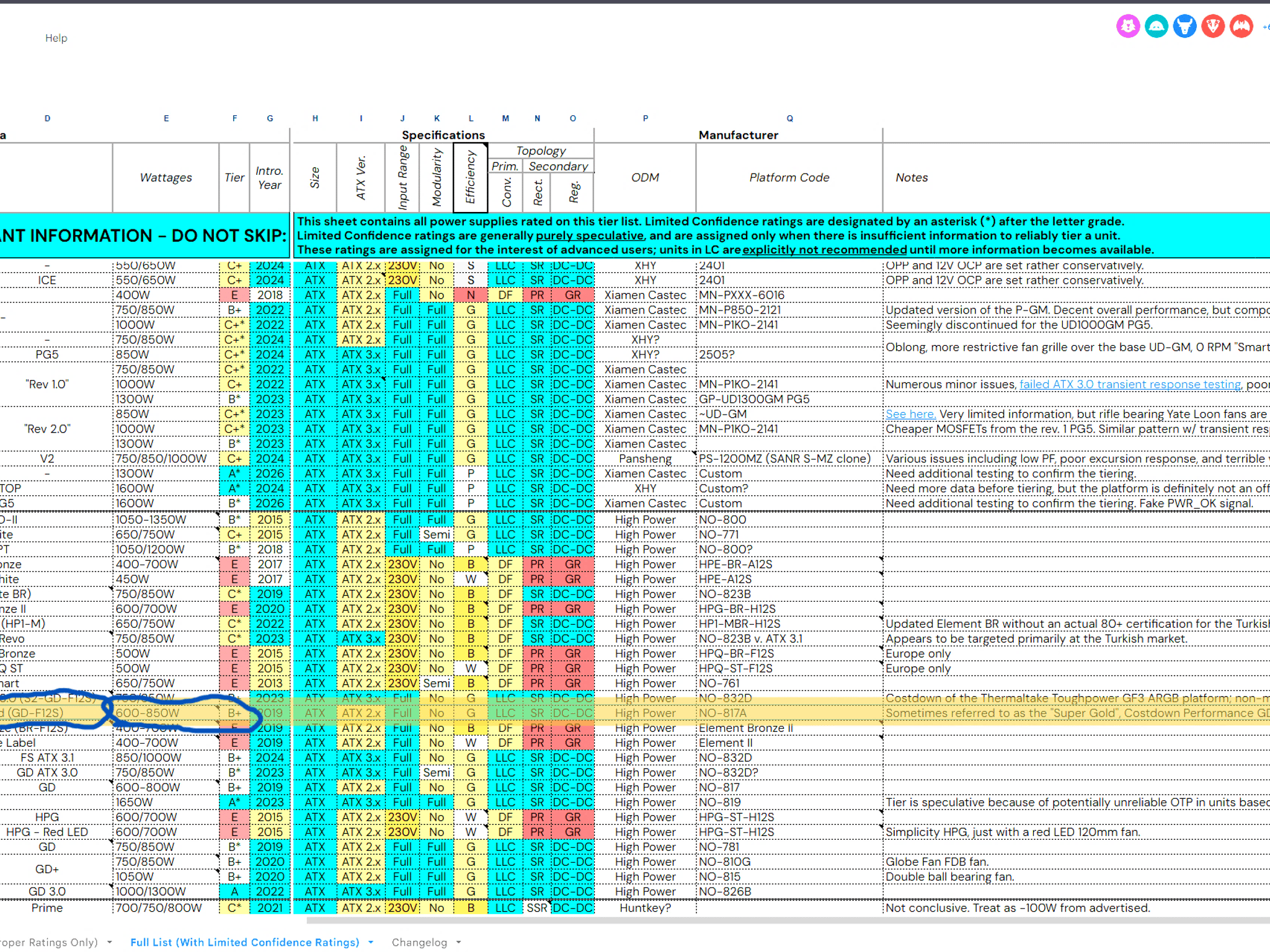This screenshot has height=952, width=1270.
Task: Select column header E
Action: click(x=166, y=118)
